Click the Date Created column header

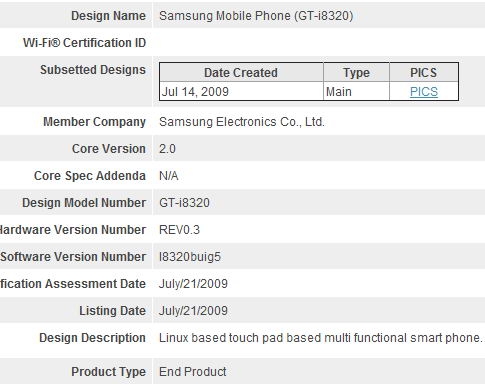coord(241,73)
